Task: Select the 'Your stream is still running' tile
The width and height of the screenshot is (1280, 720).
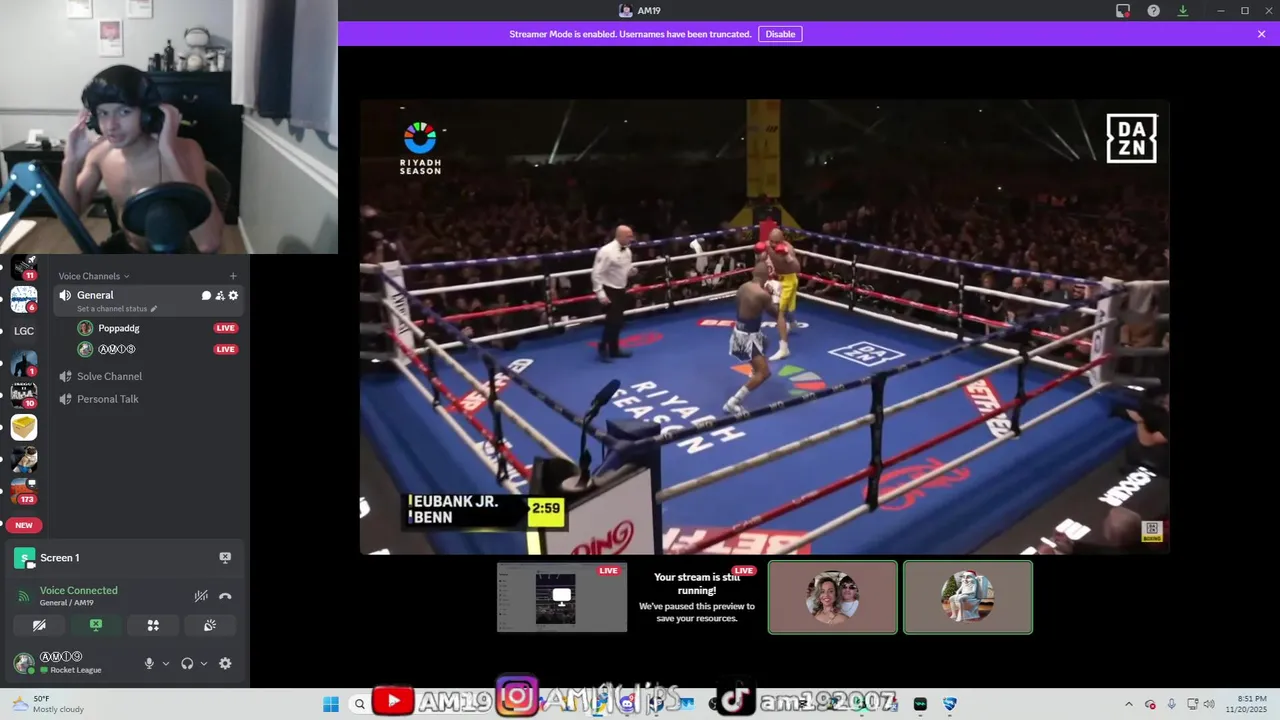Action: pos(697,597)
